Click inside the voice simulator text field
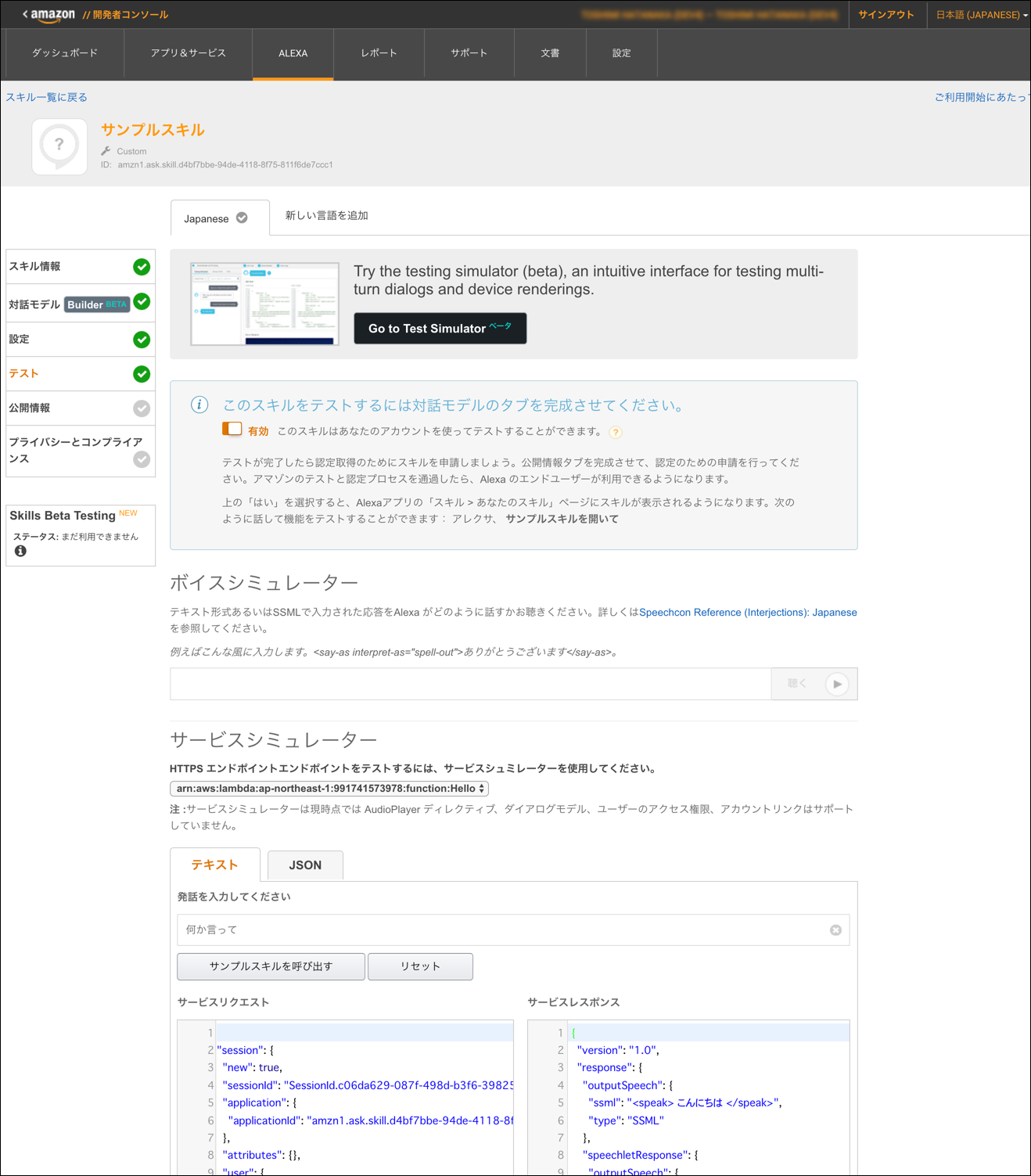1031x1176 pixels. 469,683
